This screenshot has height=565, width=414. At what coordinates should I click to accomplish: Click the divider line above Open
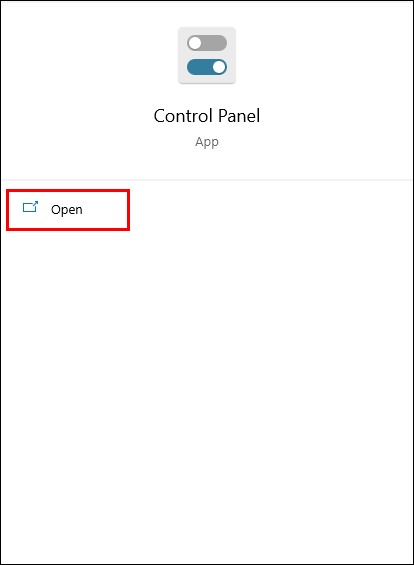coord(207,179)
